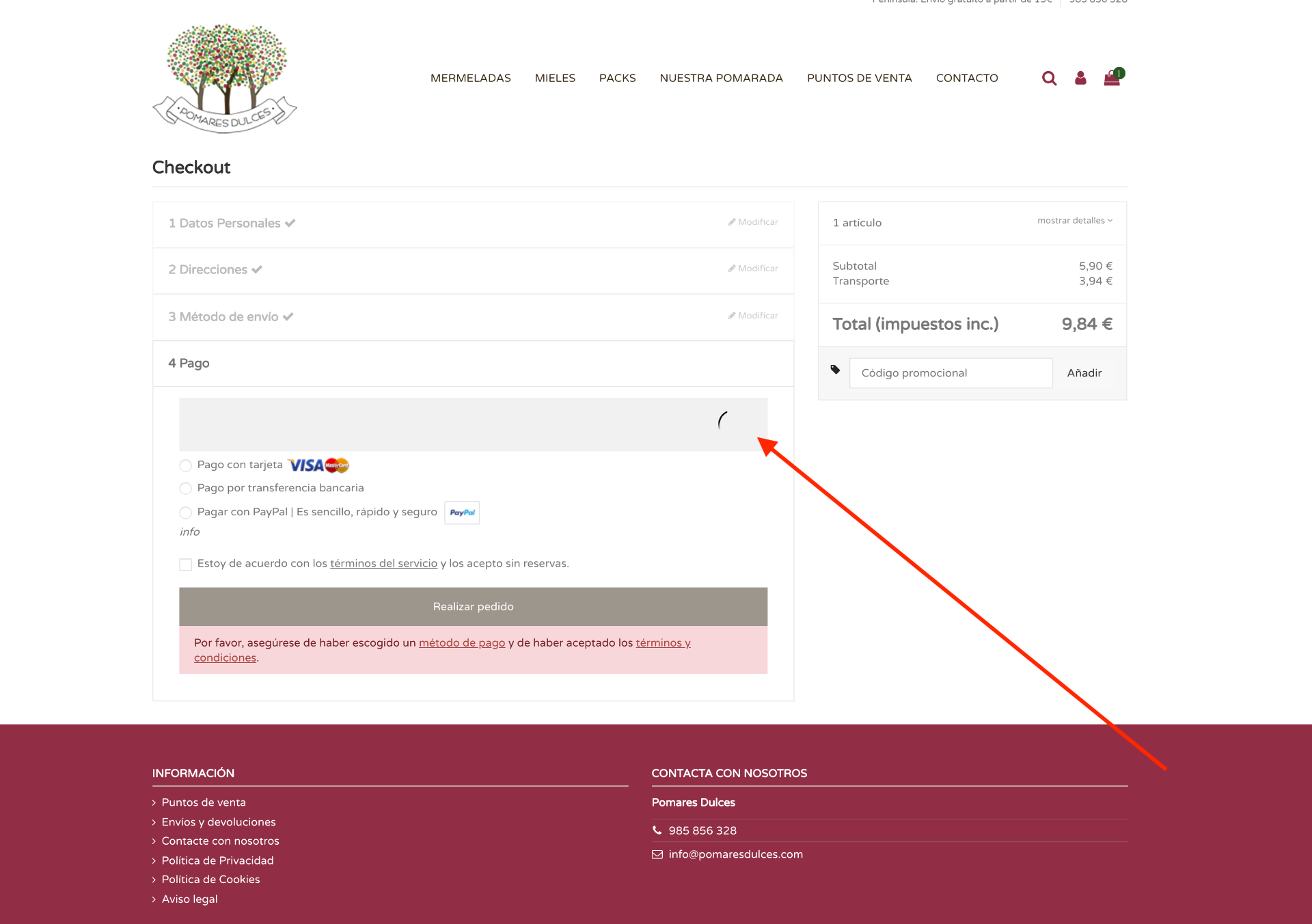Click the search magnifier icon
This screenshot has width=1312, height=924.
point(1049,79)
